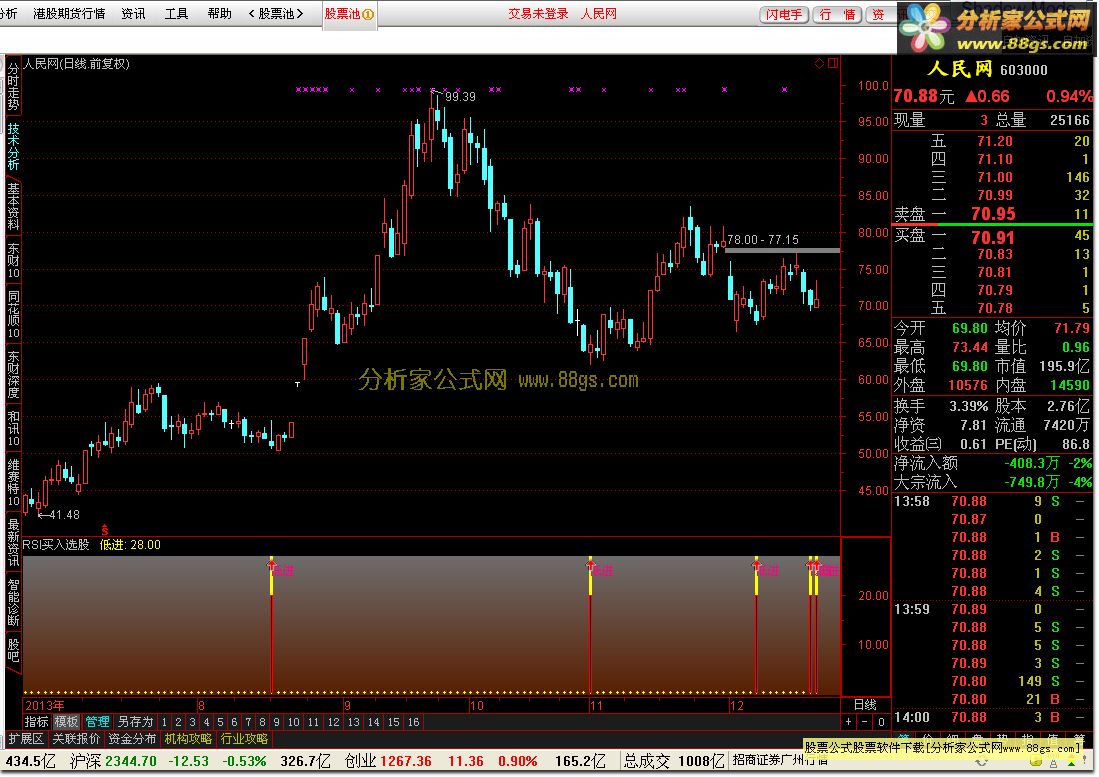Select template number 16
Viewport: 1099px width, 777px height.
pyautogui.click(x=414, y=722)
